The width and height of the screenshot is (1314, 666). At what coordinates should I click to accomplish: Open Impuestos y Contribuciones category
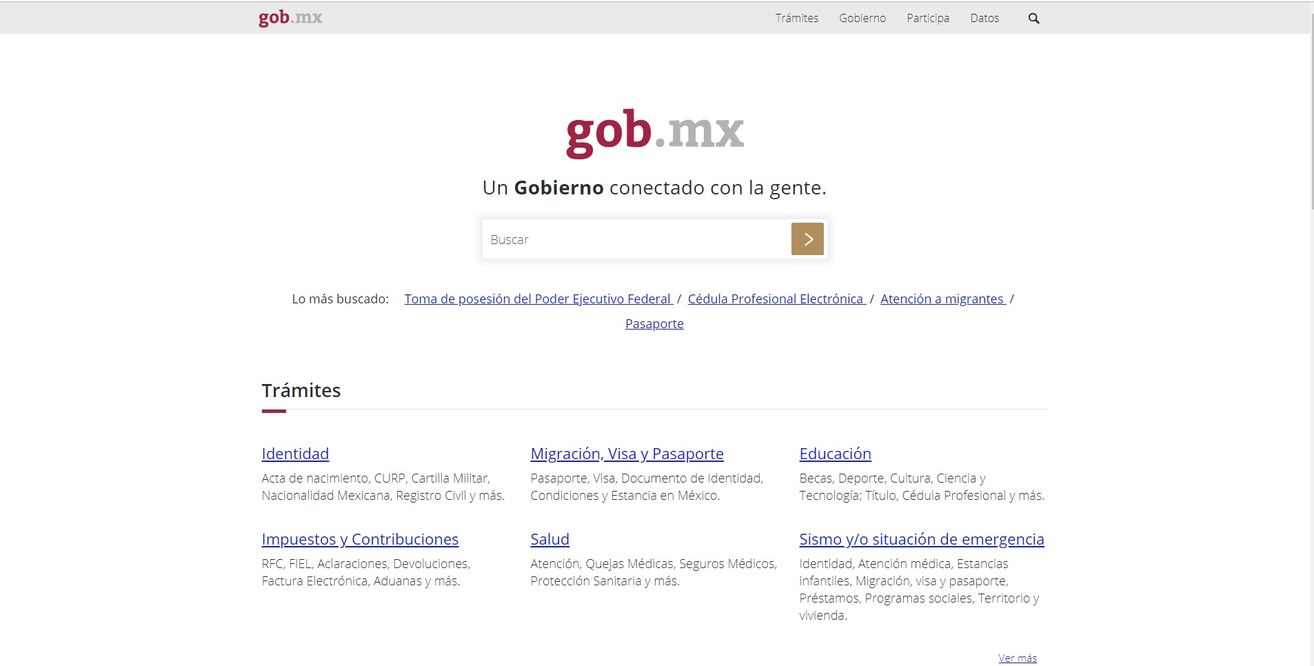pos(360,539)
